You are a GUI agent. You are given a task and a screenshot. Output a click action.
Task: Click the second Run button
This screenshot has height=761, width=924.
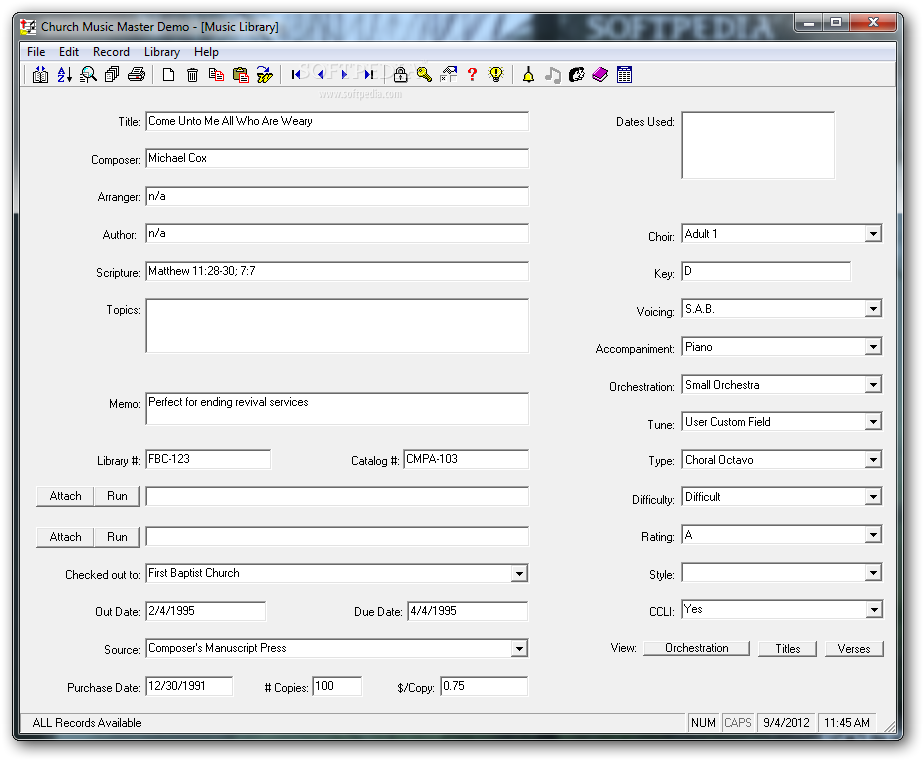point(117,537)
